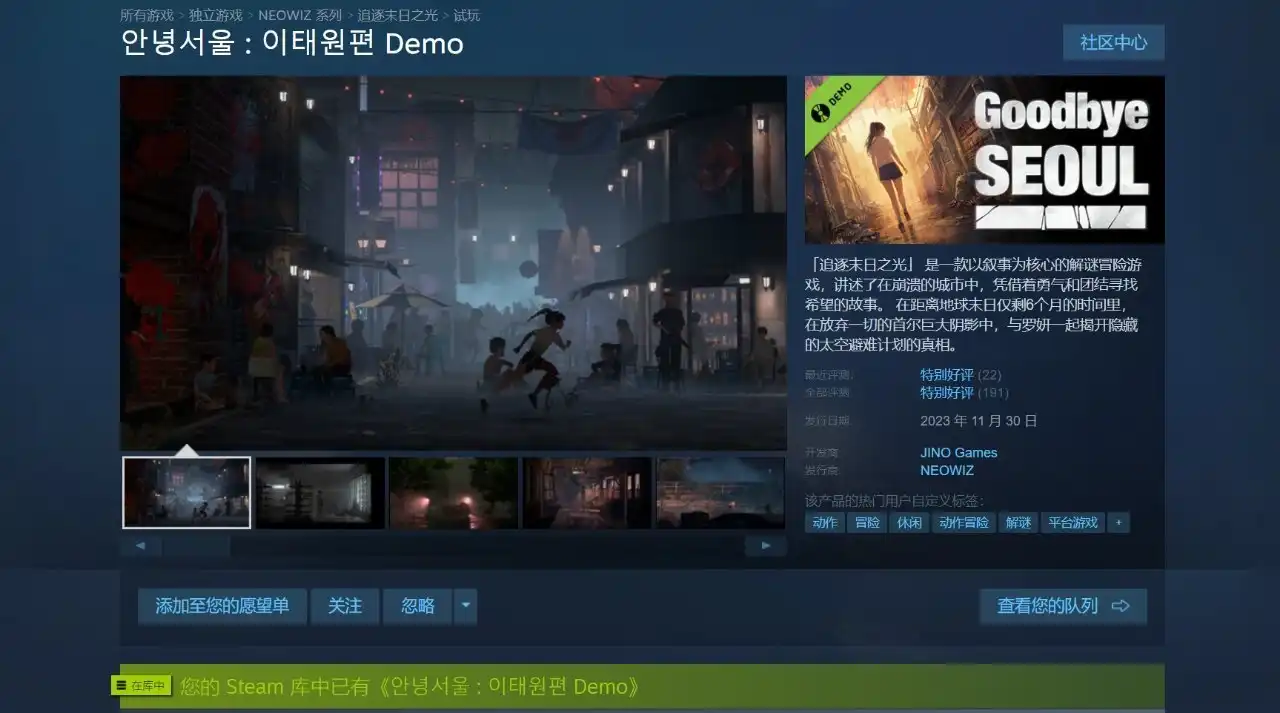The image size is (1280, 713).
Task: Select the second thumbnail of the dark interior
Action: coord(320,492)
